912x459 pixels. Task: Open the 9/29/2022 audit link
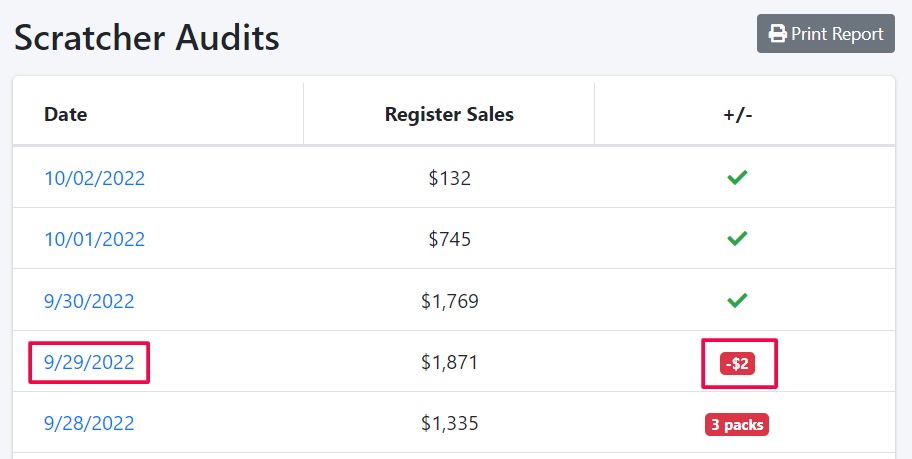90,362
